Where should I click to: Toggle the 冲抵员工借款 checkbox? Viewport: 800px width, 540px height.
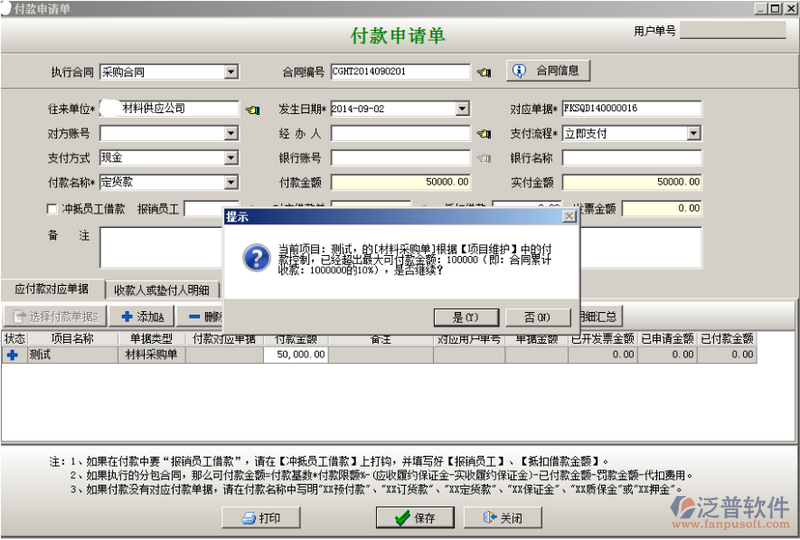click(x=52, y=209)
